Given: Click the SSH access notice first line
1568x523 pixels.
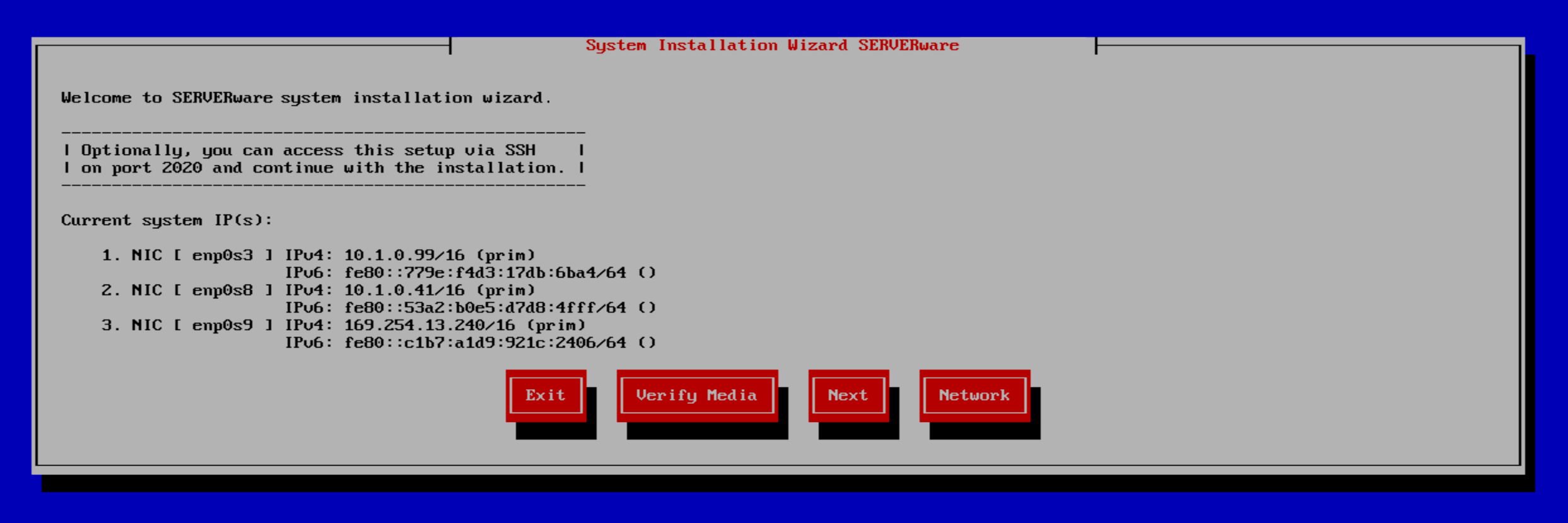Looking at the screenshot, I should click(308, 150).
